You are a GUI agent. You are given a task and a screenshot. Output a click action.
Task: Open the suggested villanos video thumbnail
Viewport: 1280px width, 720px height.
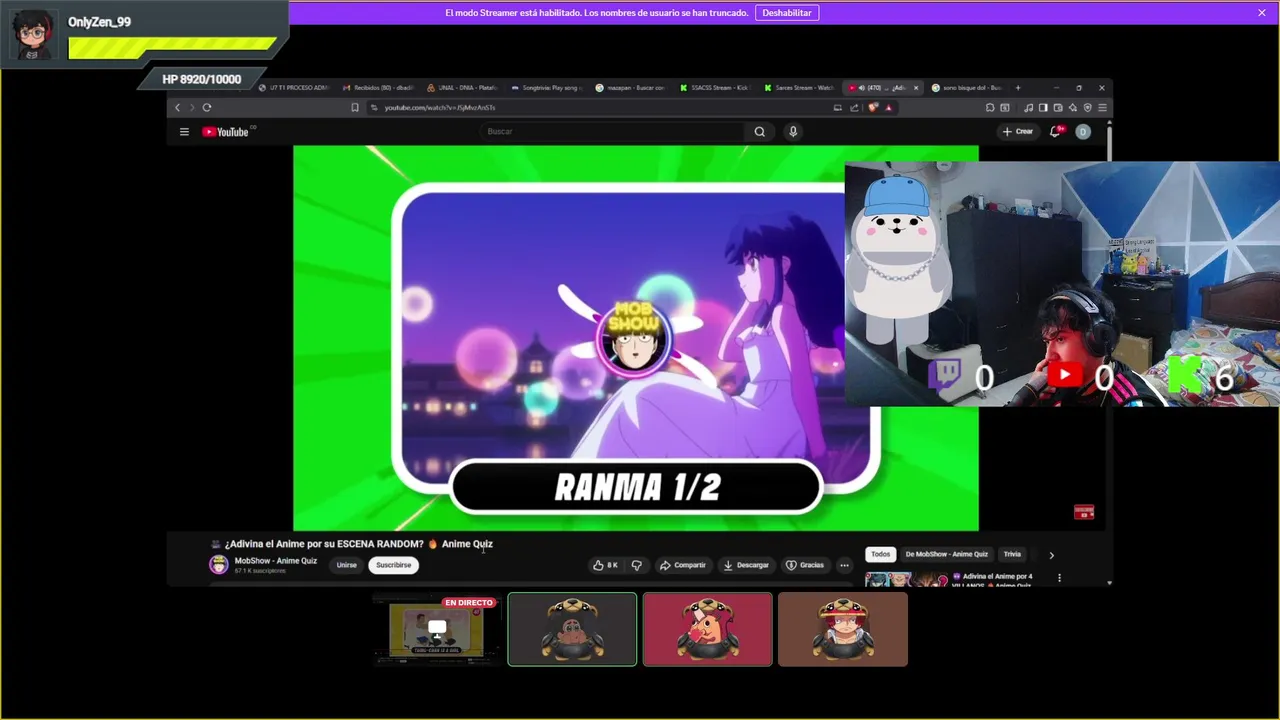pyautogui.click(x=906, y=579)
